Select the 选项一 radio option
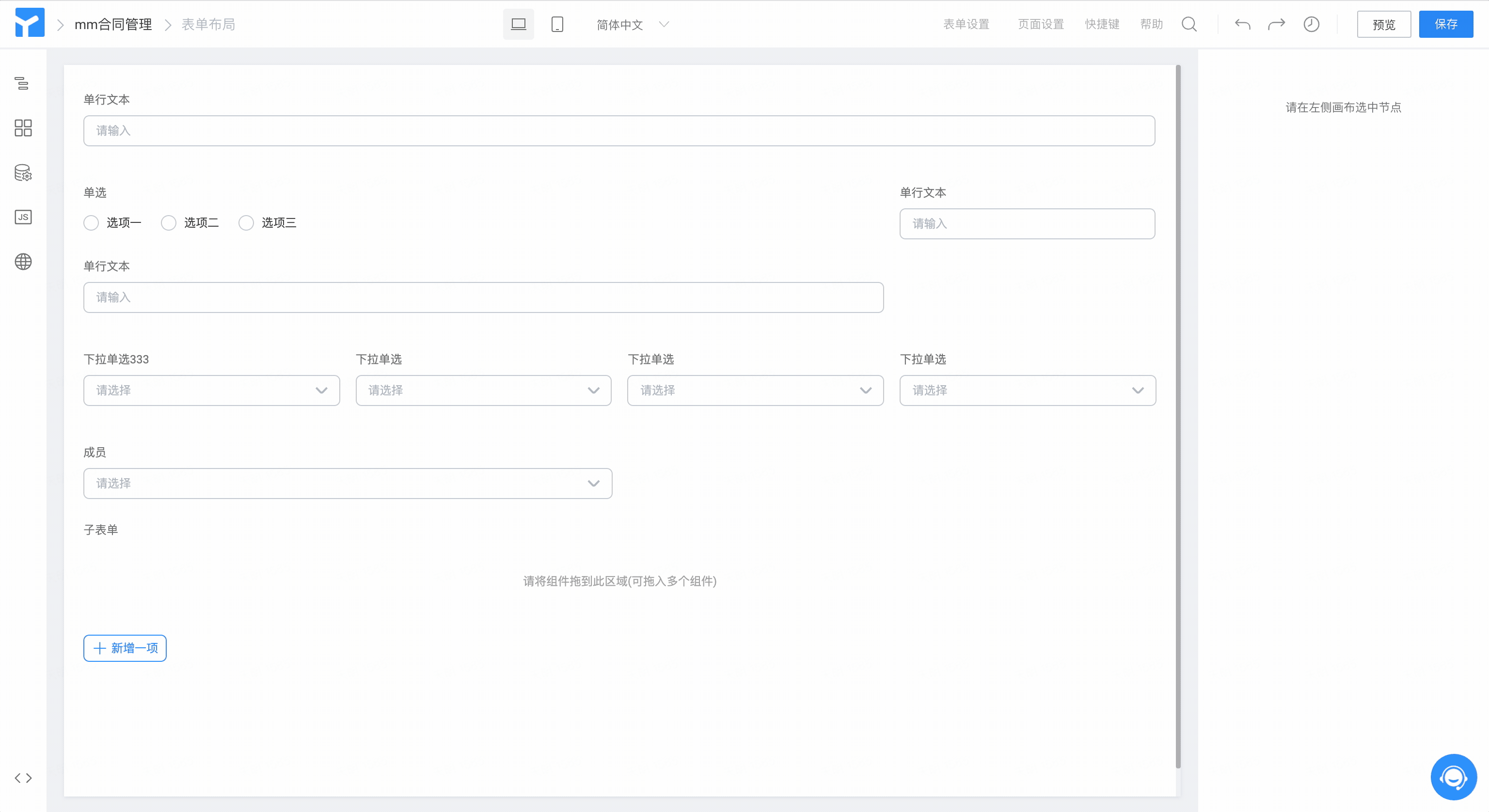 click(91, 223)
